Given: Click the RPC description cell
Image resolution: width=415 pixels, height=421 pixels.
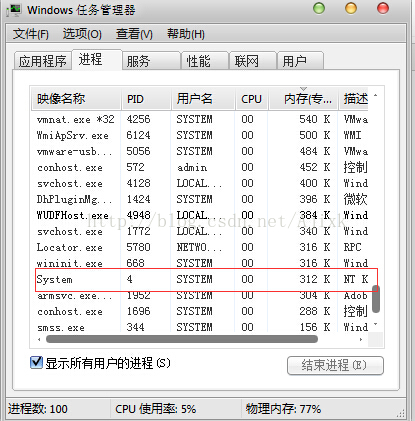Looking at the screenshot, I should click(x=352, y=247).
